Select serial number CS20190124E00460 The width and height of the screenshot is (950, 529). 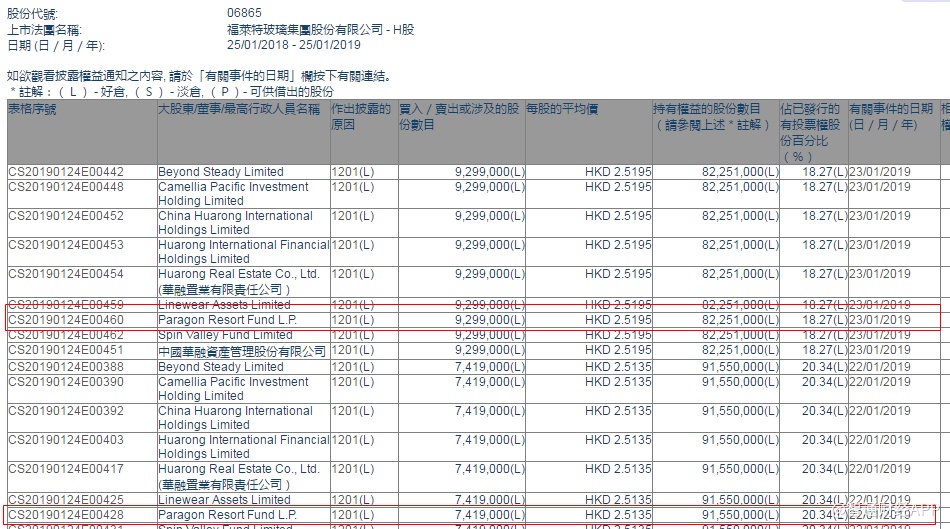(x=66, y=320)
